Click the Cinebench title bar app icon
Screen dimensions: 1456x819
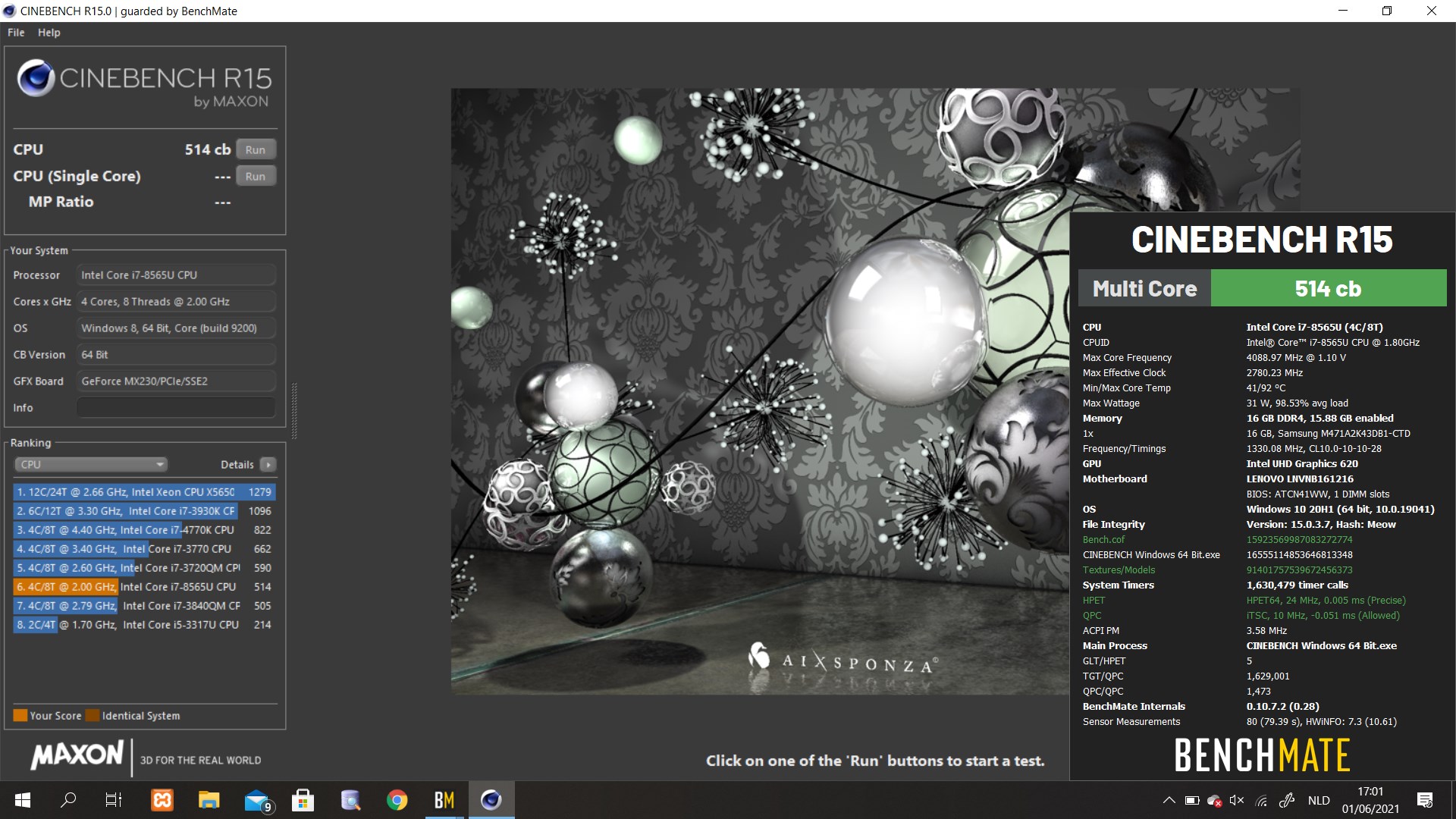[x=10, y=11]
